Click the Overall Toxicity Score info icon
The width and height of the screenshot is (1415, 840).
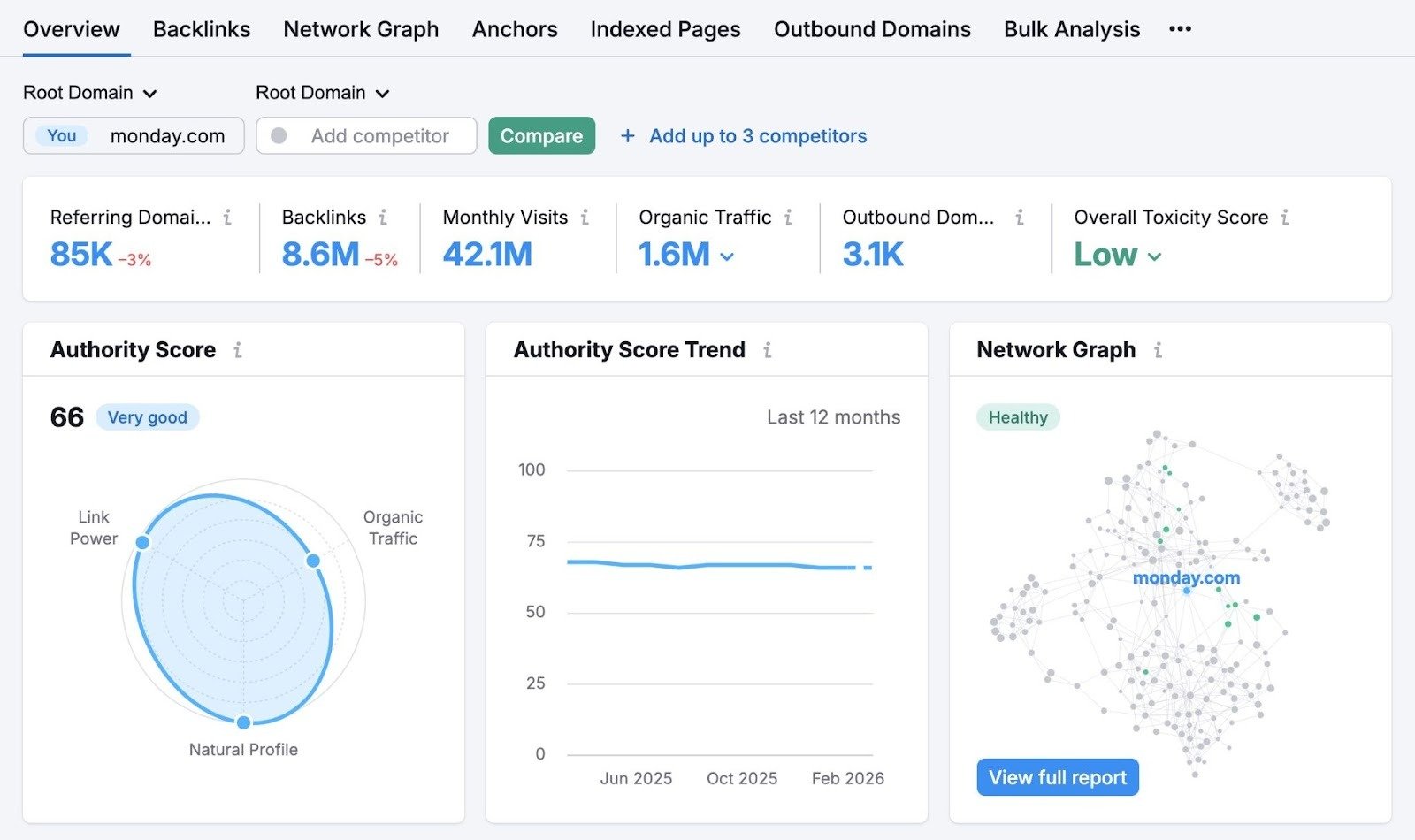[x=1285, y=217]
